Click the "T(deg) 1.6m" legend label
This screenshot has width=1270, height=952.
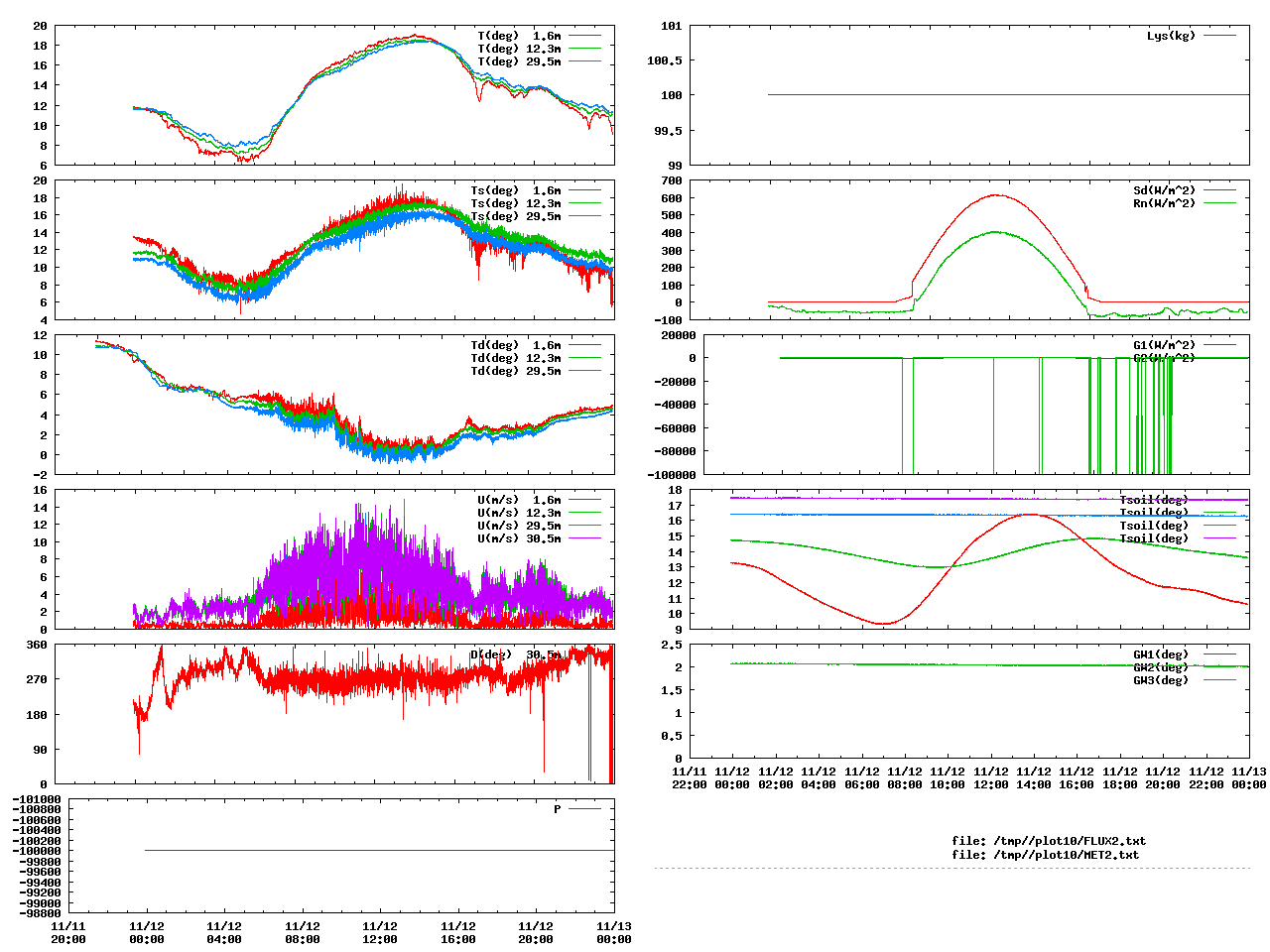coord(519,36)
